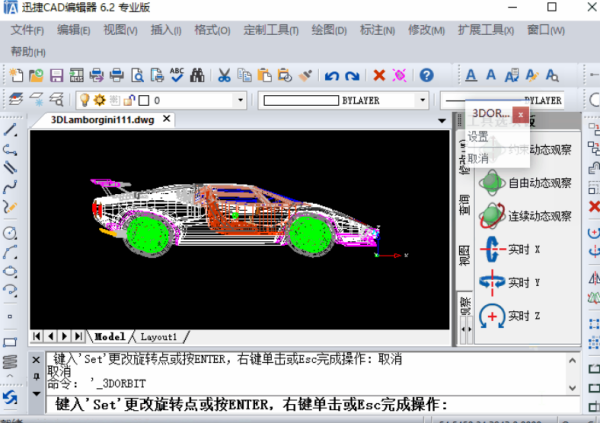Open the layer 0 dropdown list
The image size is (600, 423).
click(x=242, y=100)
